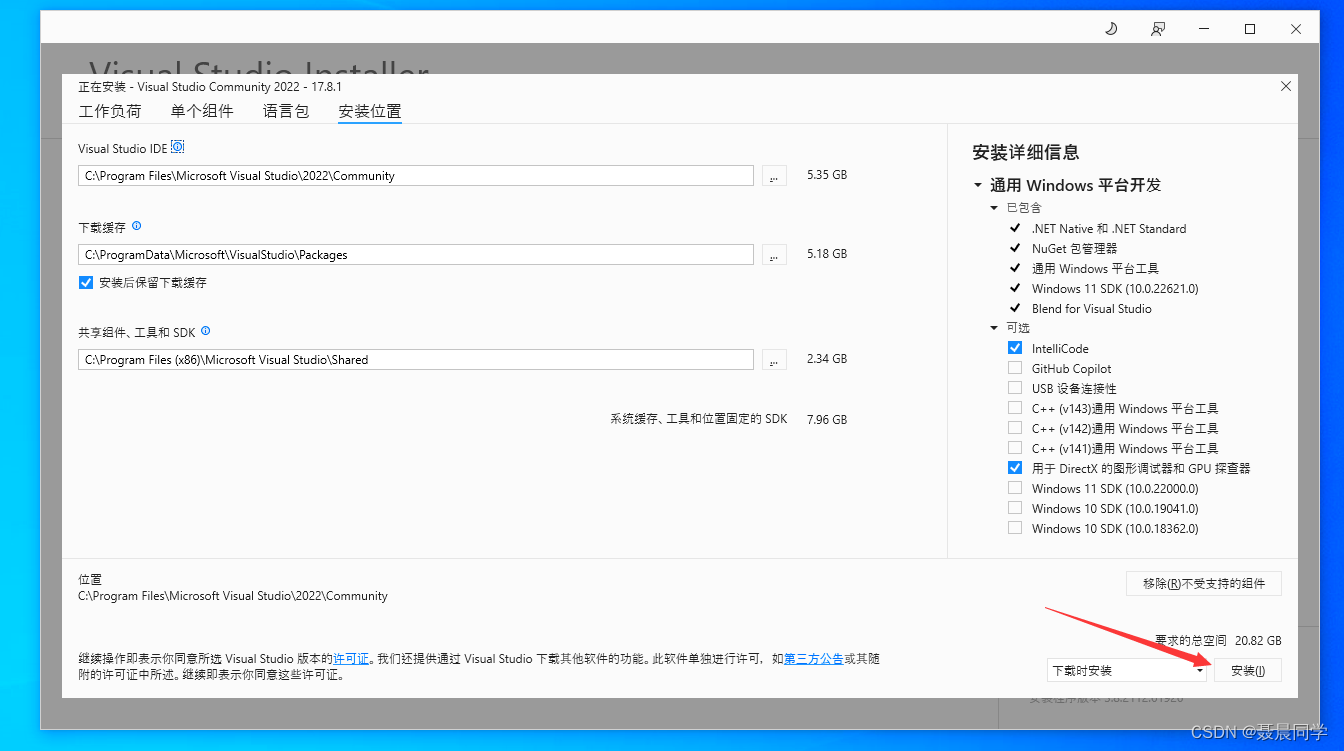1344x751 pixels.
Task: Click the 安装详细信息 heading
Action: (1026, 152)
